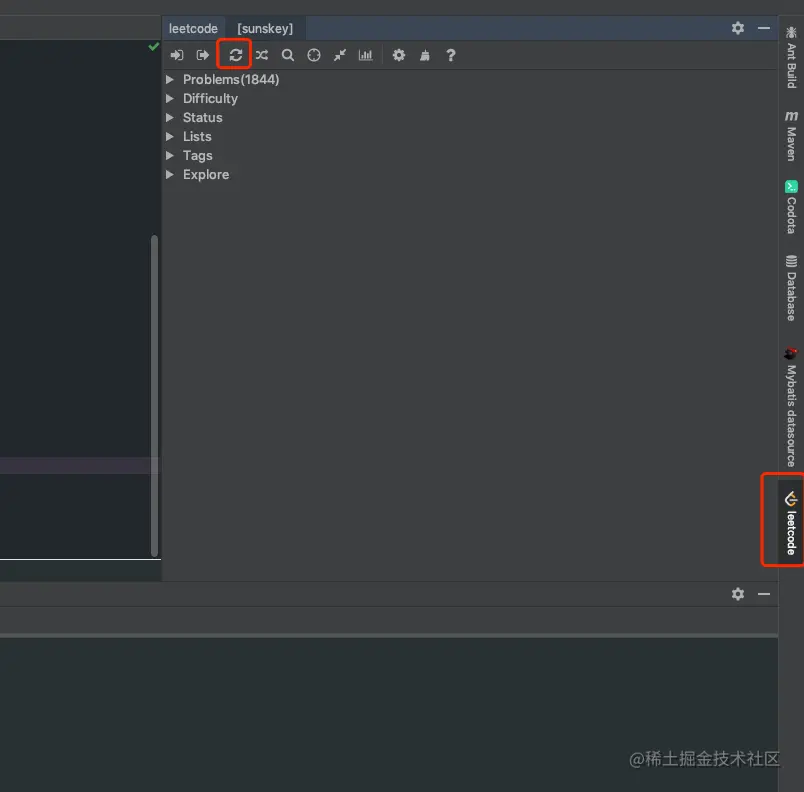804x792 pixels.
Task: Open the progress bar-chart icon
Action: click(366, 55)
